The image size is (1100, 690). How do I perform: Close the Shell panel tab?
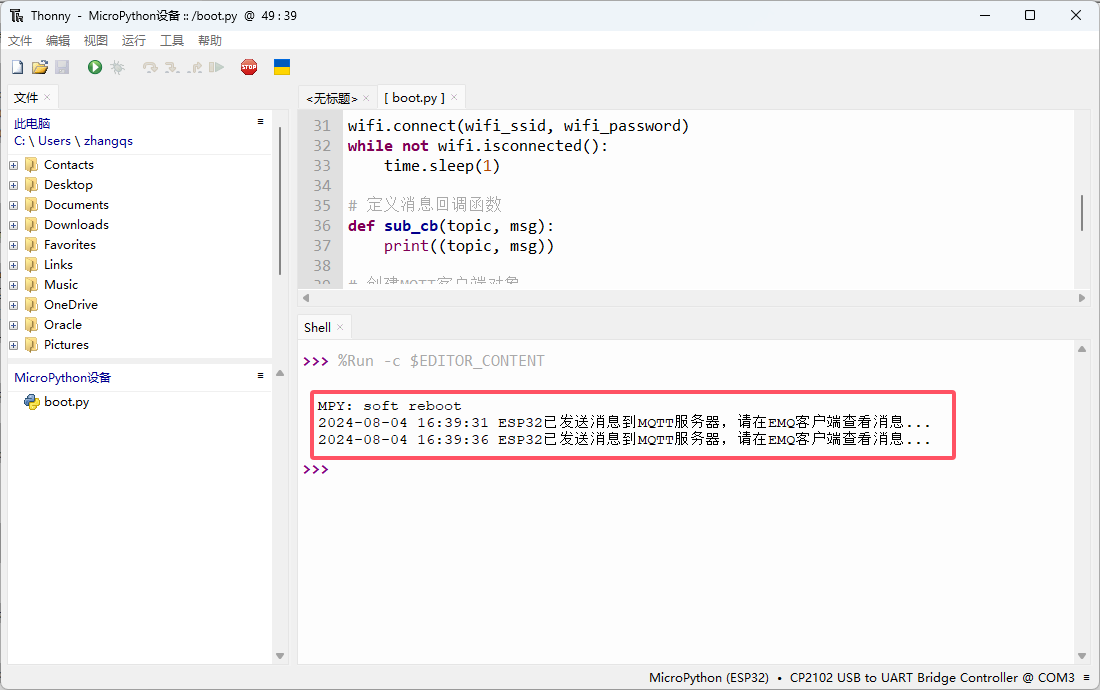click(340, 327)
